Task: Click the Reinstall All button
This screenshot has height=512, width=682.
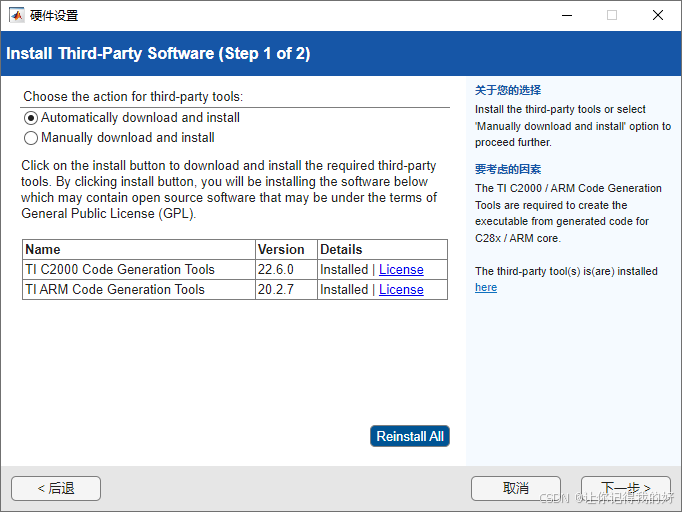Action: pos(410,436)
